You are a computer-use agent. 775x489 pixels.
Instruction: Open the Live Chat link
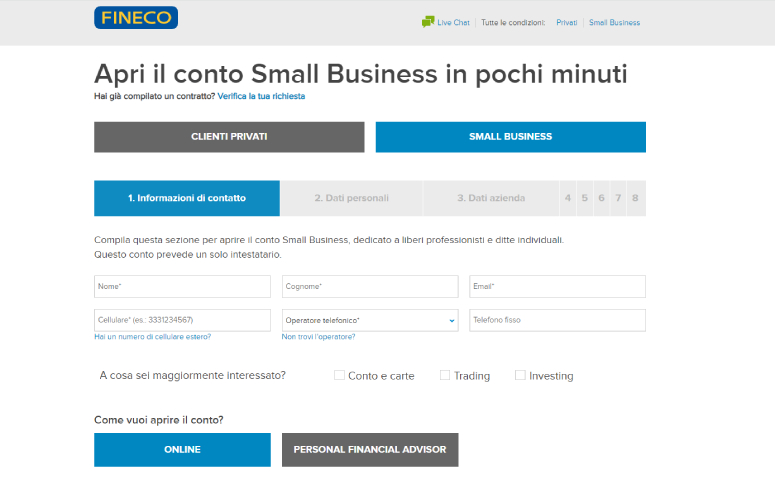tap(453, 23)
